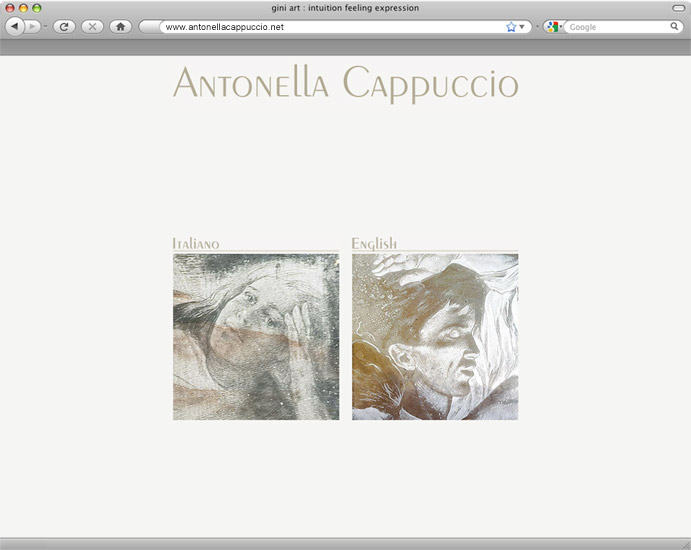Click the magnifier icon in search box
This screenshot has height=550, width=691.
pyautogui.click(x=675, y=27)
